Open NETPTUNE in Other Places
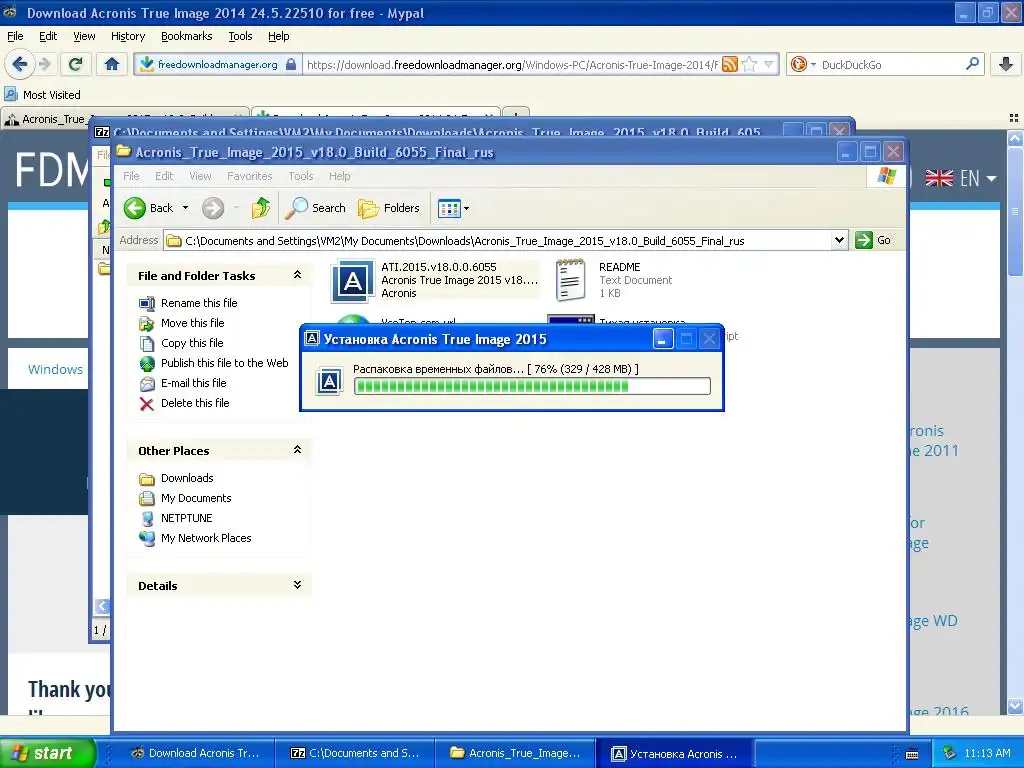This screenshot has height=768, width=1024. click(x=186, y=518)
